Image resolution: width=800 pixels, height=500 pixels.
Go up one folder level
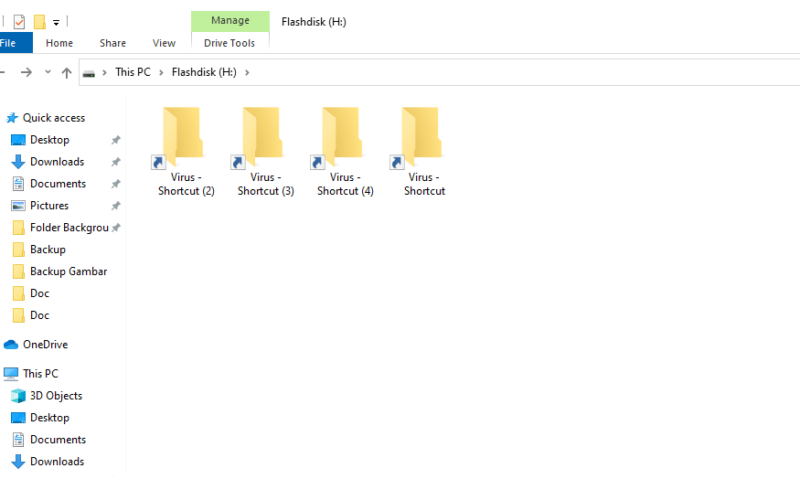click(66, 72)
